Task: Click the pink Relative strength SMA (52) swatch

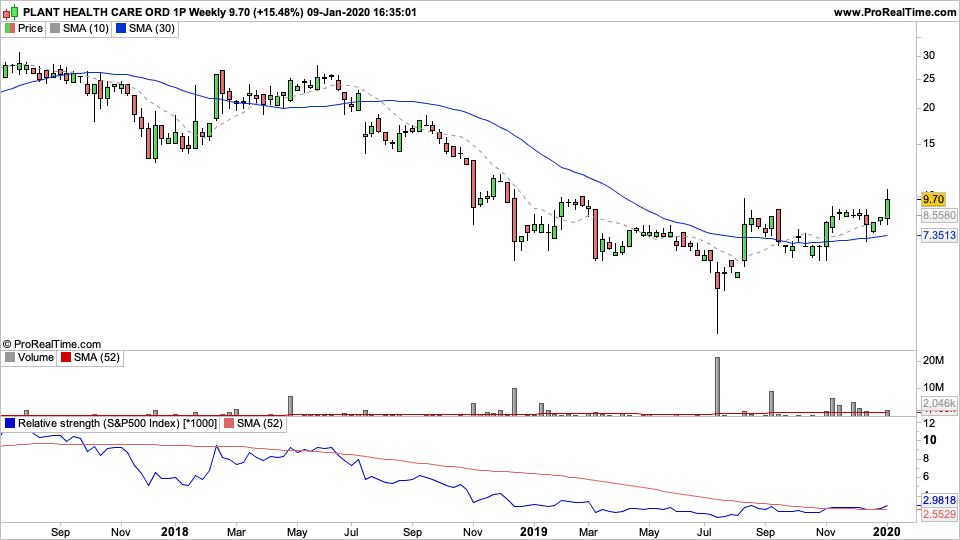Action: [228, 424]
